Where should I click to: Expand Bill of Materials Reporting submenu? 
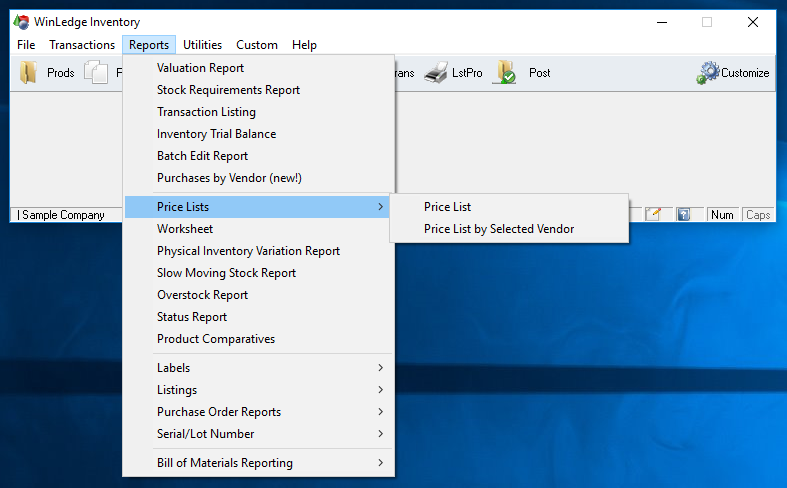pyautogui.click(x=258, y=463)
